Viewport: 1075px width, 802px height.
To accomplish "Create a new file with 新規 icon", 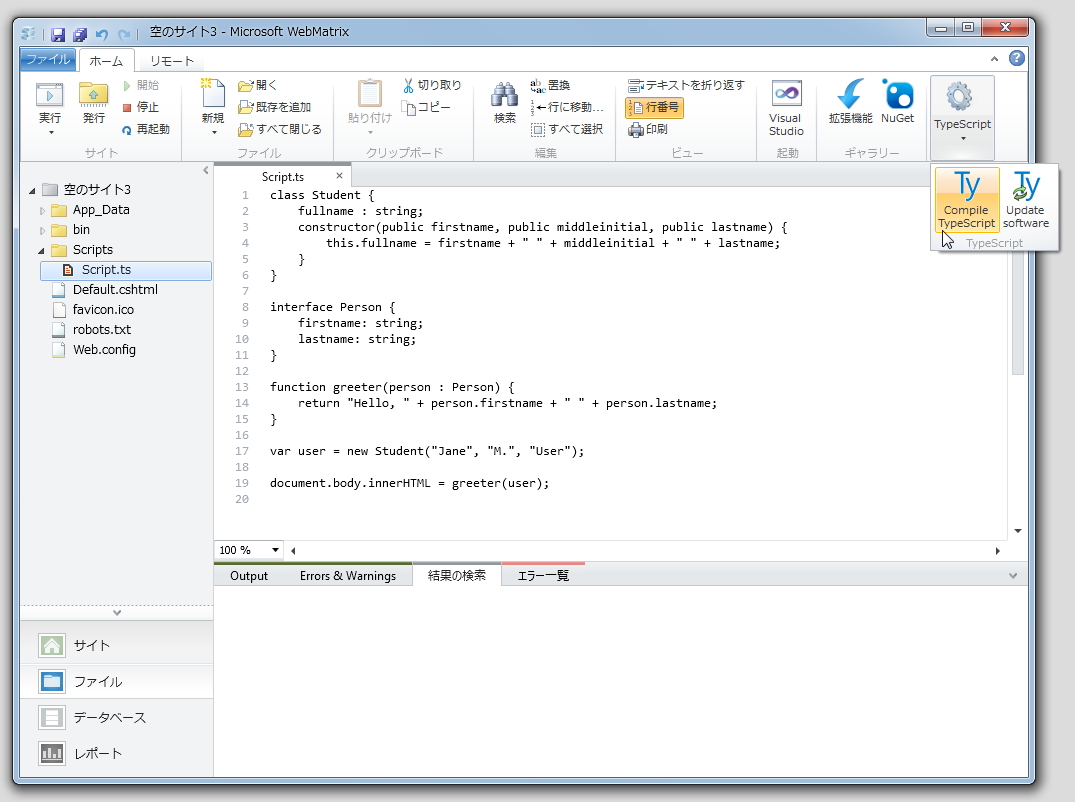I will click(213, 94).
